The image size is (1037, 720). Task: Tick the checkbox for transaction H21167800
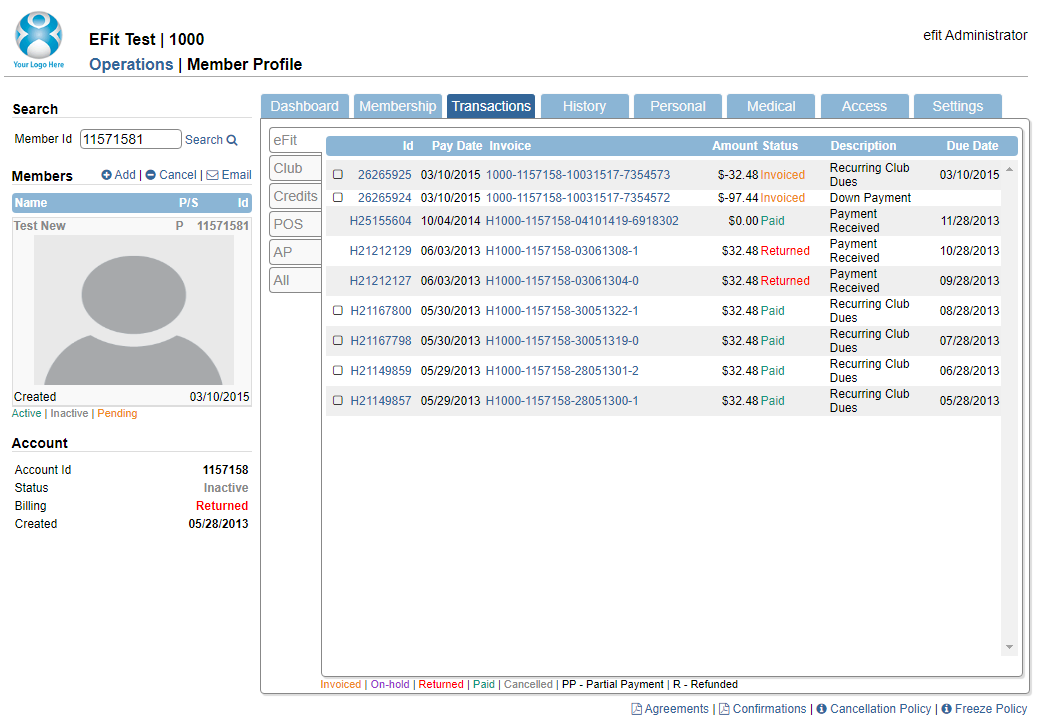pos(338,310)
